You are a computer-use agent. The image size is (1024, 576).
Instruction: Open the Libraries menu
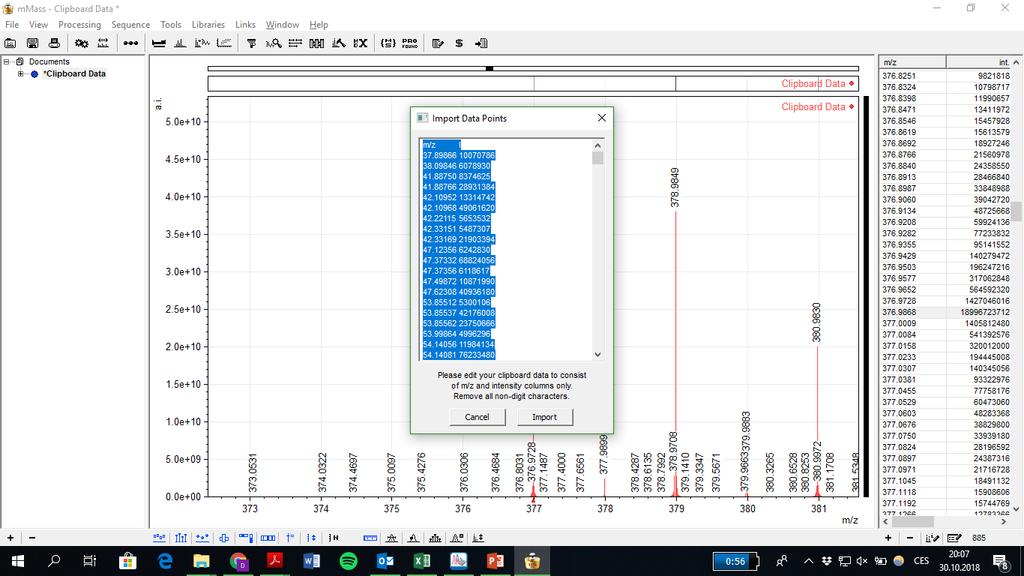(208, 25)
